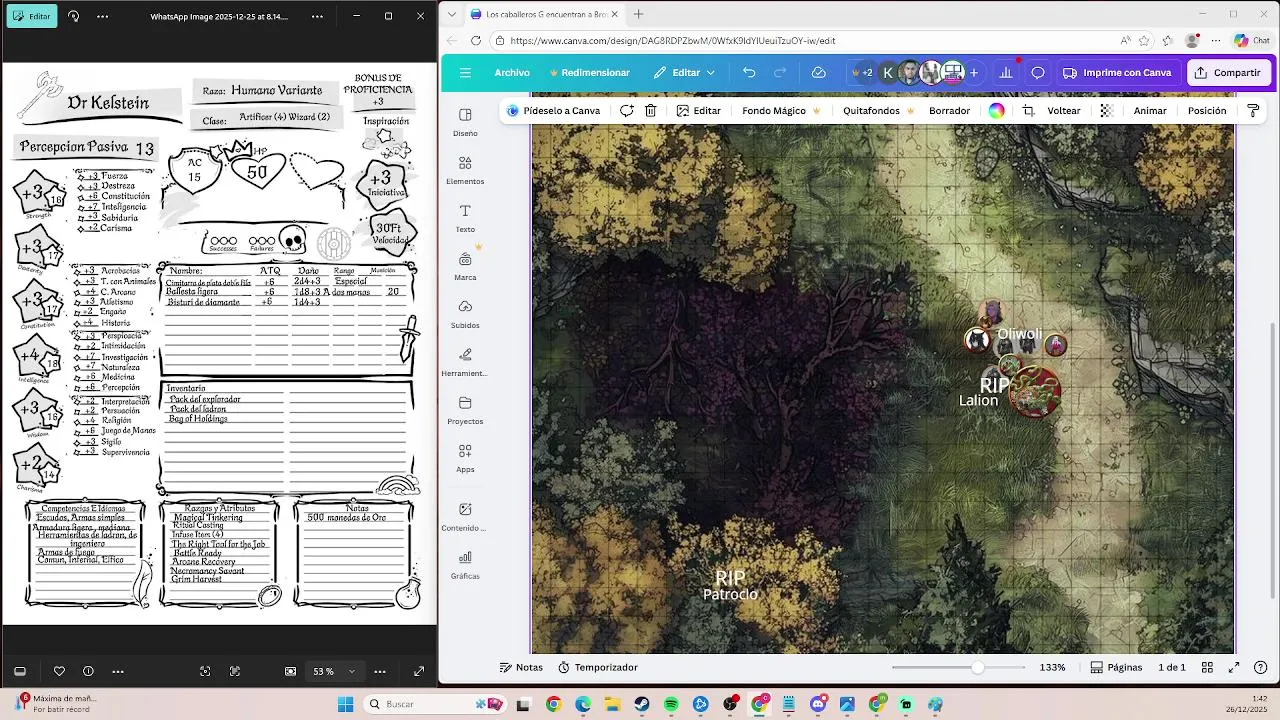The height and width of the screenshot is (720, 1280).
Task: Open the Gráficas panel in Canva
Action: [x=465, y=564]
